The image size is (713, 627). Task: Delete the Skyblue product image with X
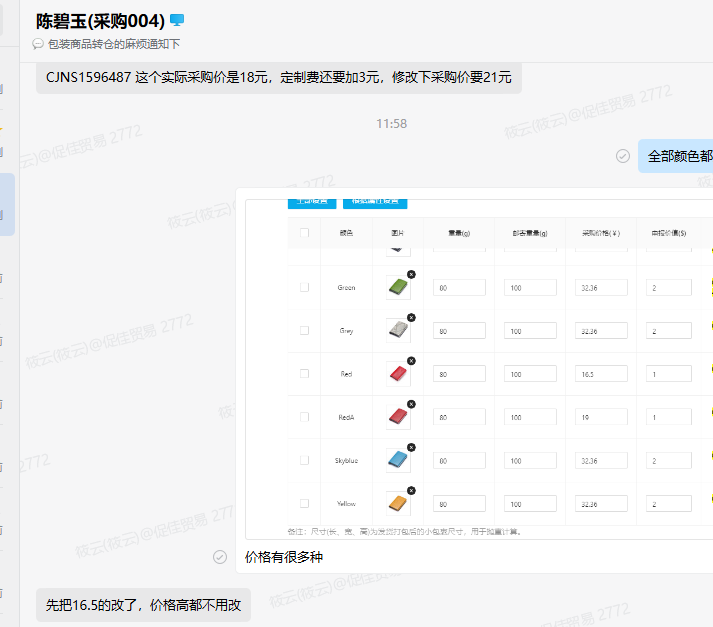(411, 447)
